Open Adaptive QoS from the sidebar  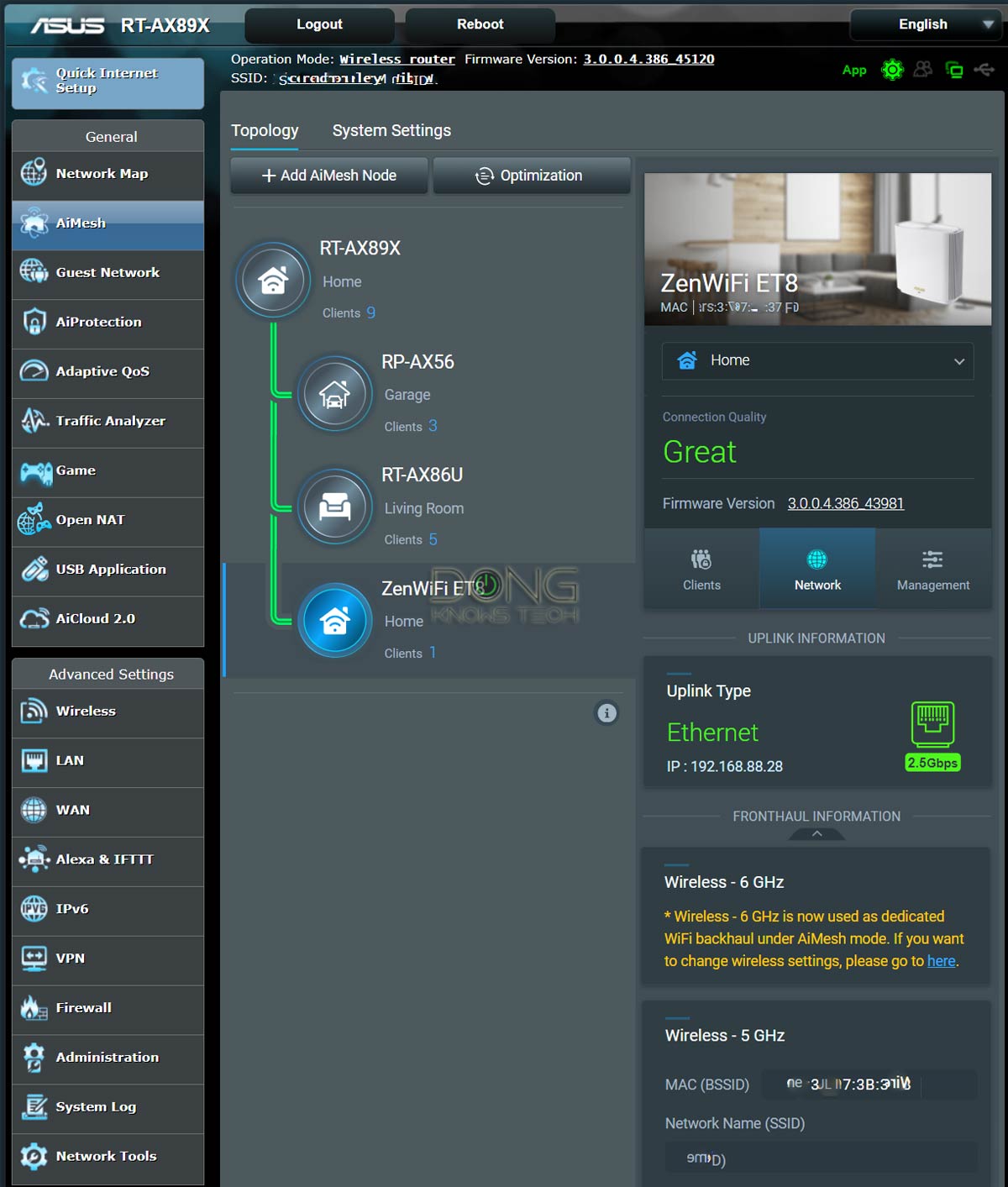pyautogui.click(x=102, y=371)
